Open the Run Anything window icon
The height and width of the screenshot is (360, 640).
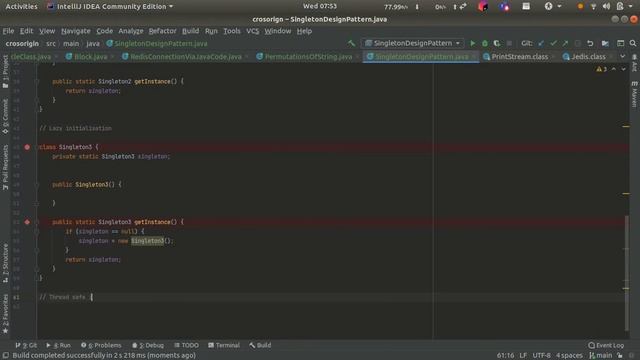click(620, 43)
